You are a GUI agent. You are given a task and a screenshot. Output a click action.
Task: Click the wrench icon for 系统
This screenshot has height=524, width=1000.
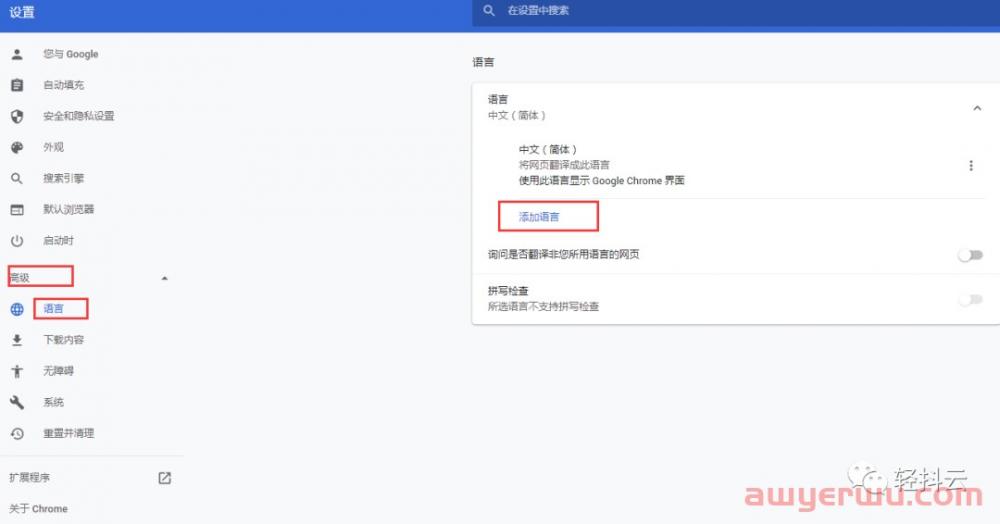[x=17, y=402]
